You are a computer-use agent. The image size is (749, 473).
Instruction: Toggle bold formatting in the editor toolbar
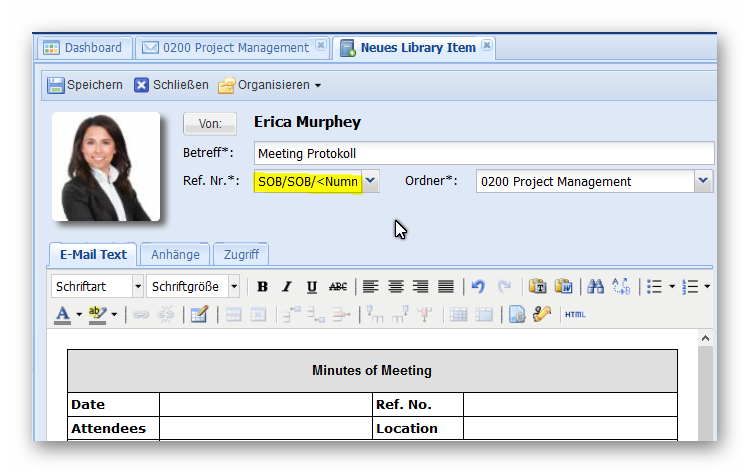click(262, 287)
